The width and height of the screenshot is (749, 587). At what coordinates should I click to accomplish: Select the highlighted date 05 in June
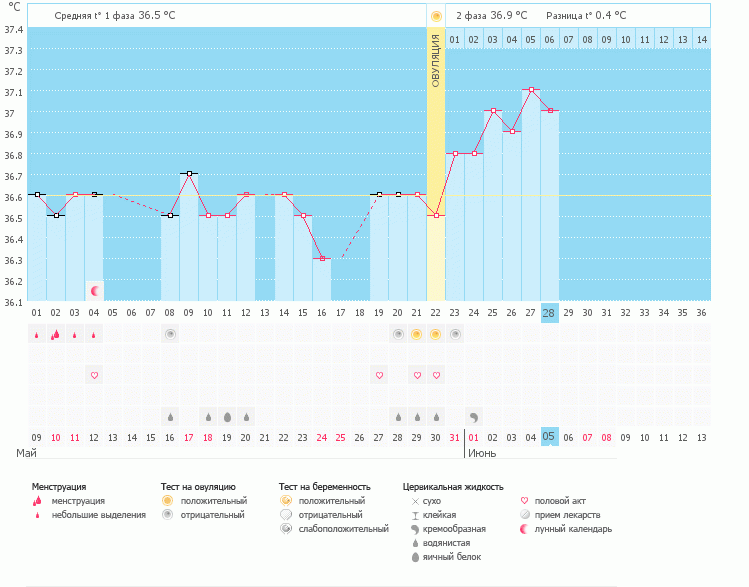pos(549,437)
